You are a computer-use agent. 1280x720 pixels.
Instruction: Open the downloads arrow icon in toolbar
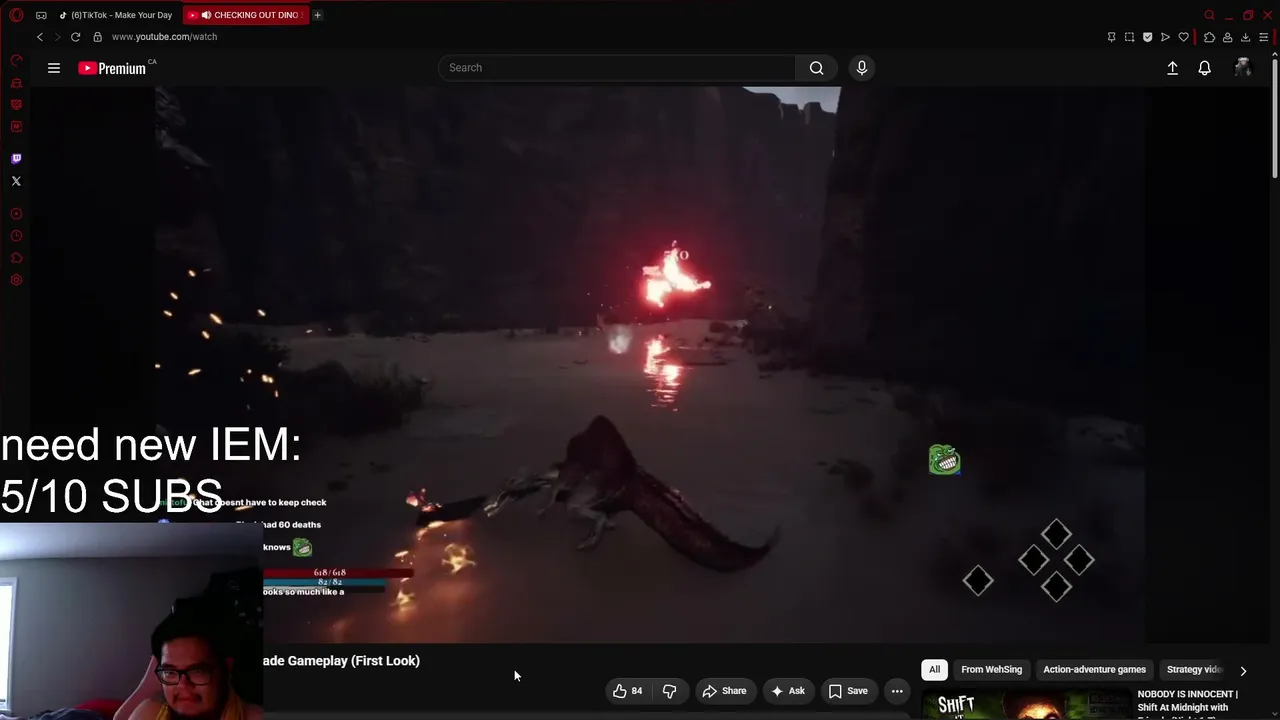(1245, 37)
